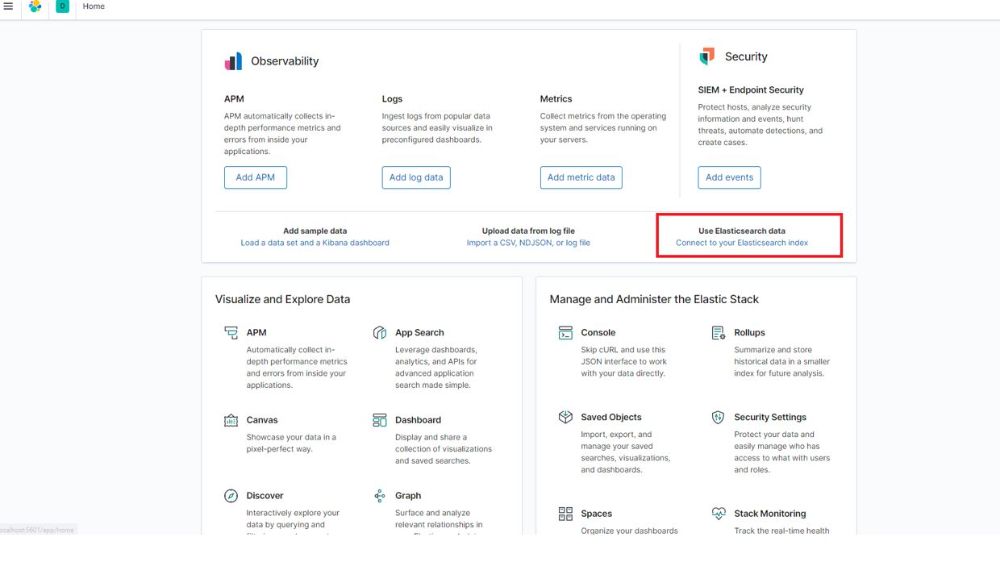Click the APM icon under Visualize
The width and height of the screenshot is (1000, 562).
click(x=231, y=332)
